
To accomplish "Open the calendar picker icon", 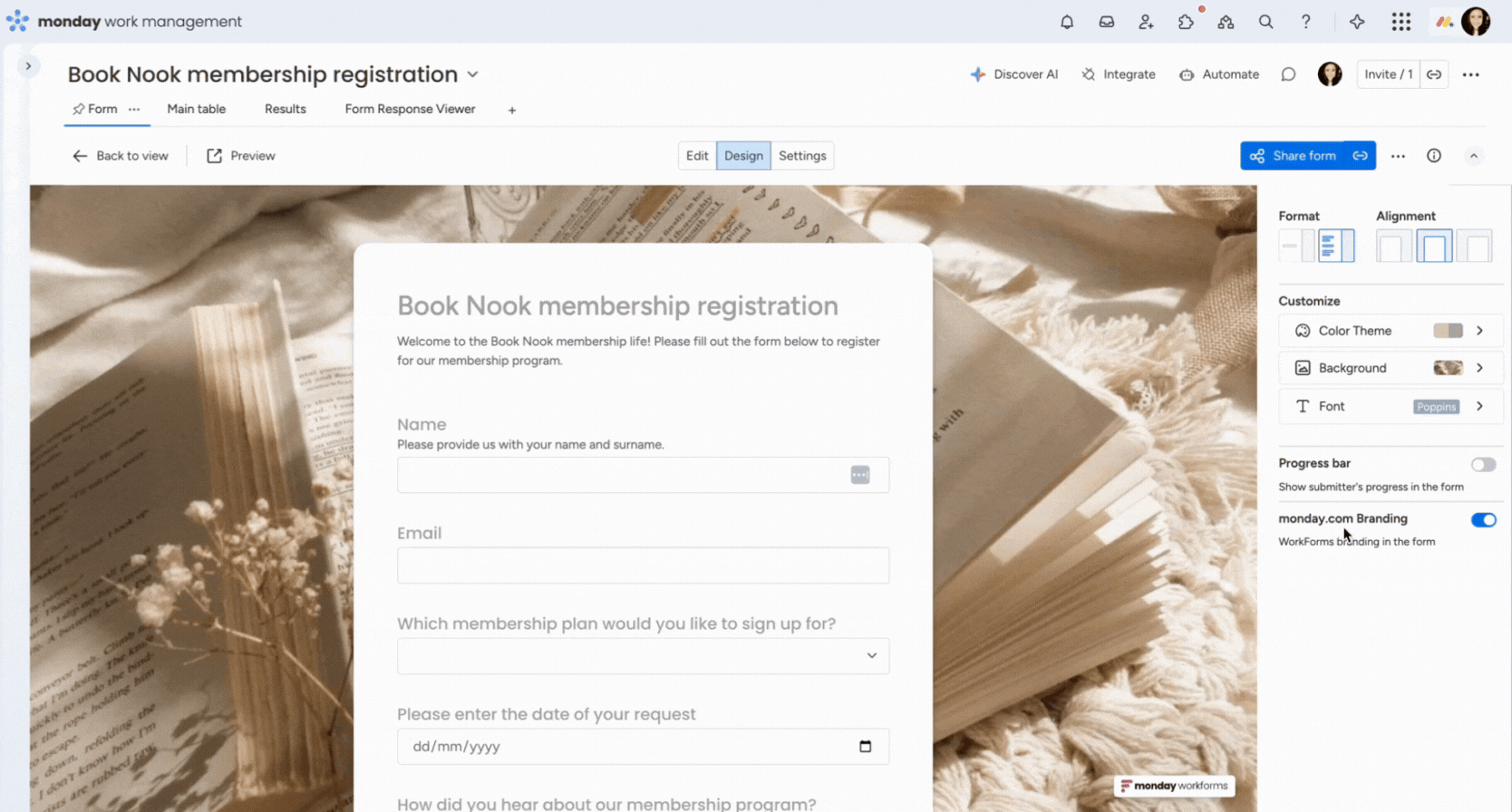I will tap(865, 747).
